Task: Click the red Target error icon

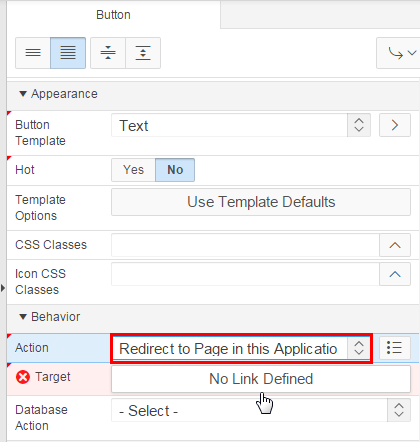Action: point(23,377)
